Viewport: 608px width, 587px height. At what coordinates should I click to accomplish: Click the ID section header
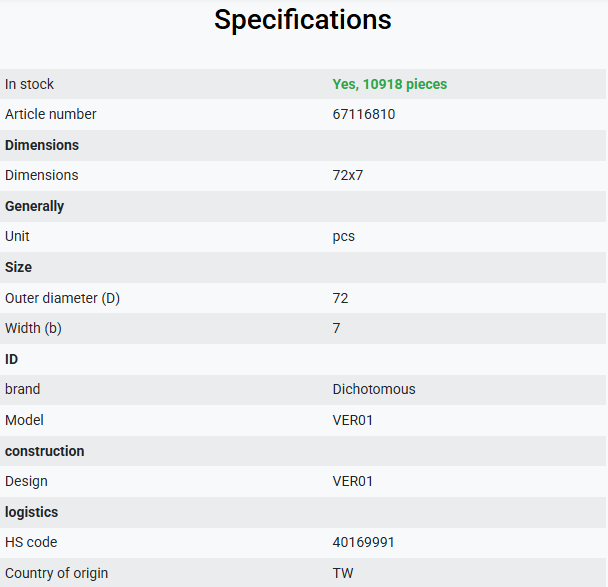(x=11, y=359)
